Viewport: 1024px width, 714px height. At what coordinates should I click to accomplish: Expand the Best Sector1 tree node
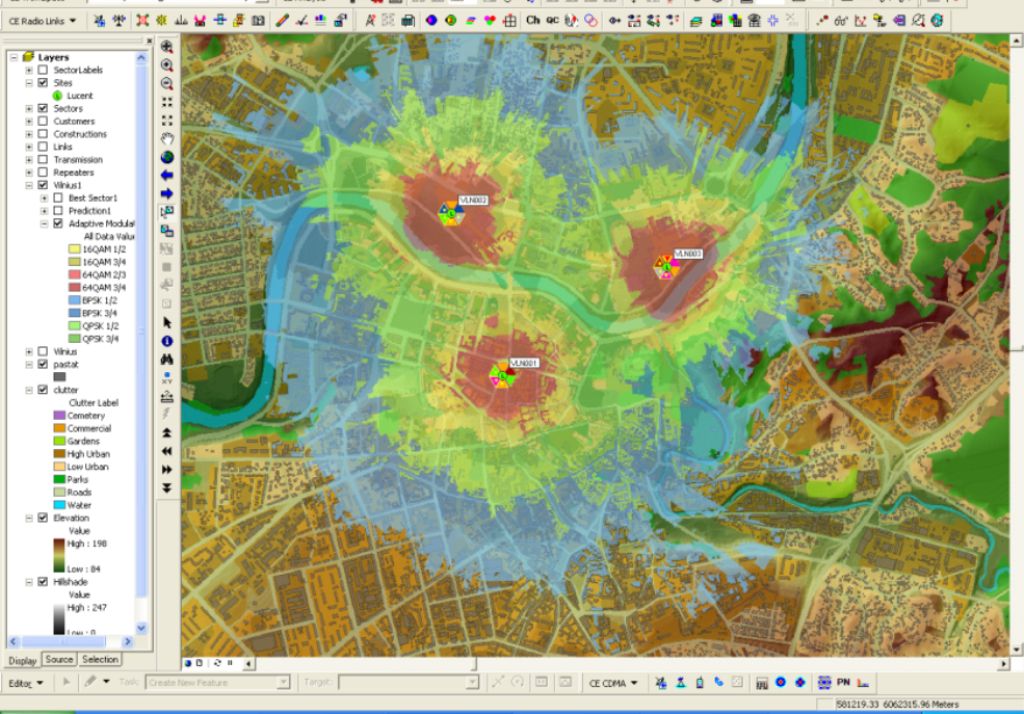click(x=44, y=198)
